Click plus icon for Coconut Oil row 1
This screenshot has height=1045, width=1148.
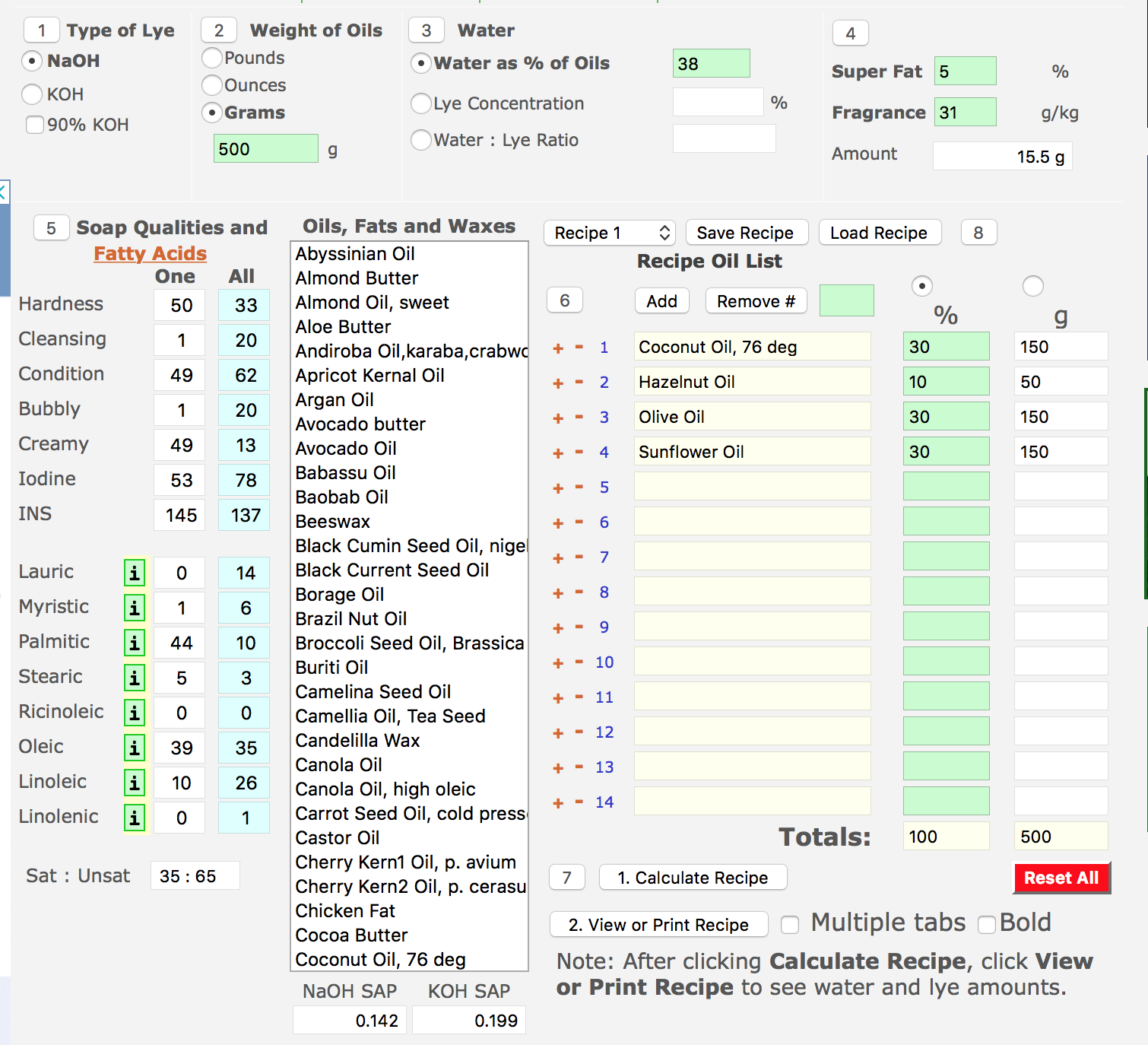(x=558, y=348)
